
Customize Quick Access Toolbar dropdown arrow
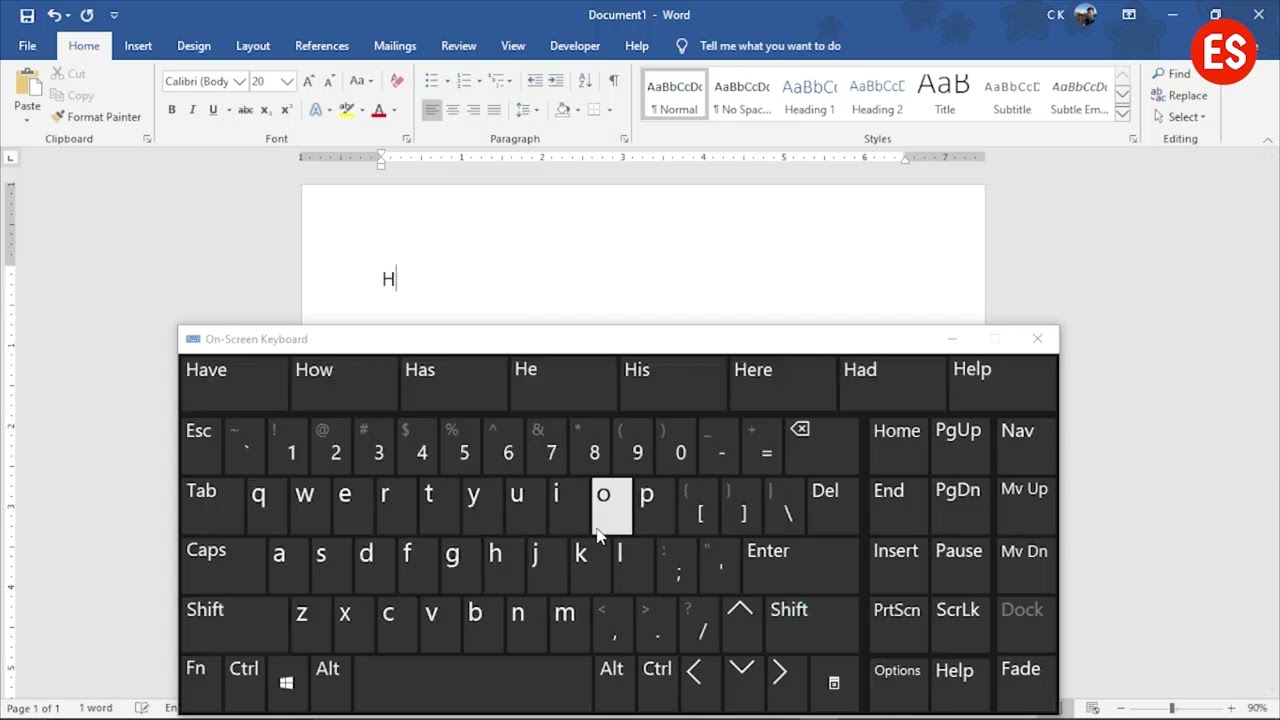[114, 15]
